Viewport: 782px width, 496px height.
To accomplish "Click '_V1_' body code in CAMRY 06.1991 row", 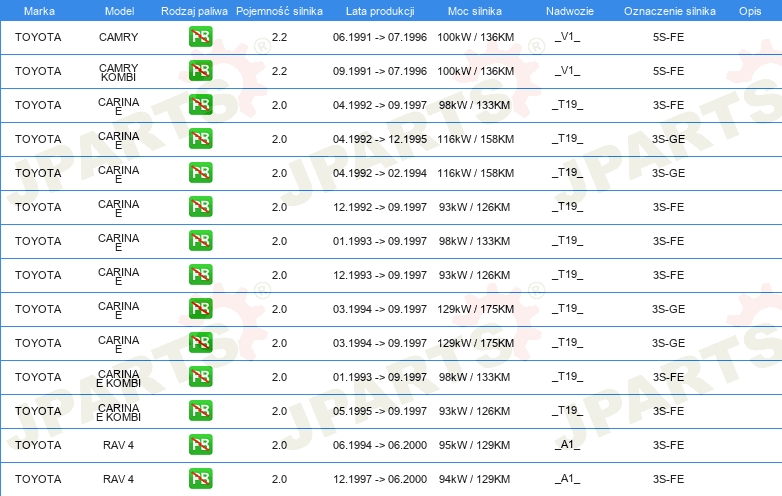I will click(x=568, y=36).
